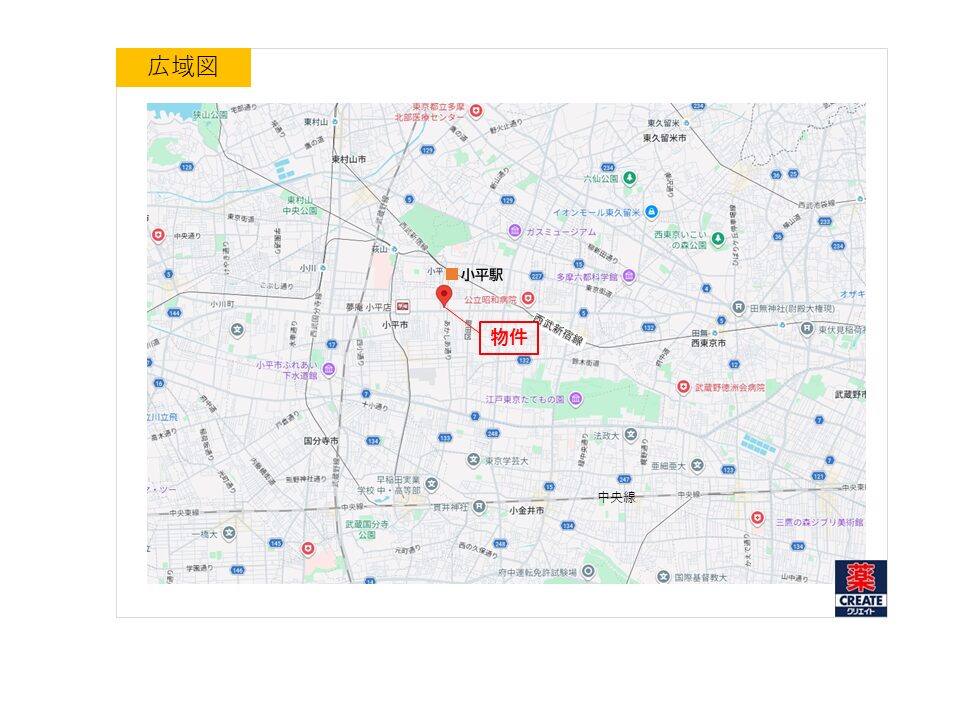Click the red-bordered 物件 label box

pyautogui.click(x=509, y=338)
